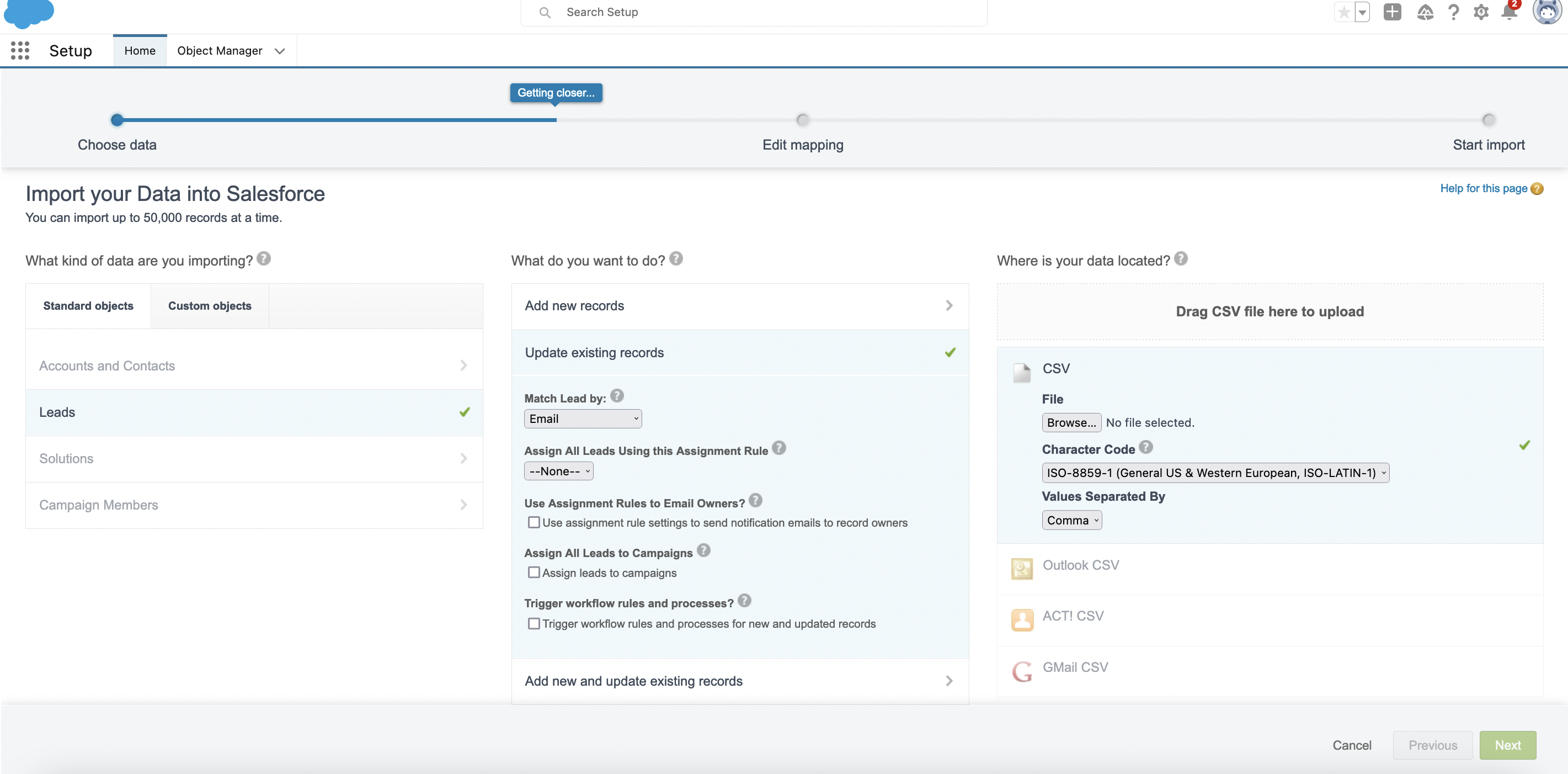Open the favorites list dropdown arrow
Viewport: 1568px width, 774px height.
(1362, 12)
